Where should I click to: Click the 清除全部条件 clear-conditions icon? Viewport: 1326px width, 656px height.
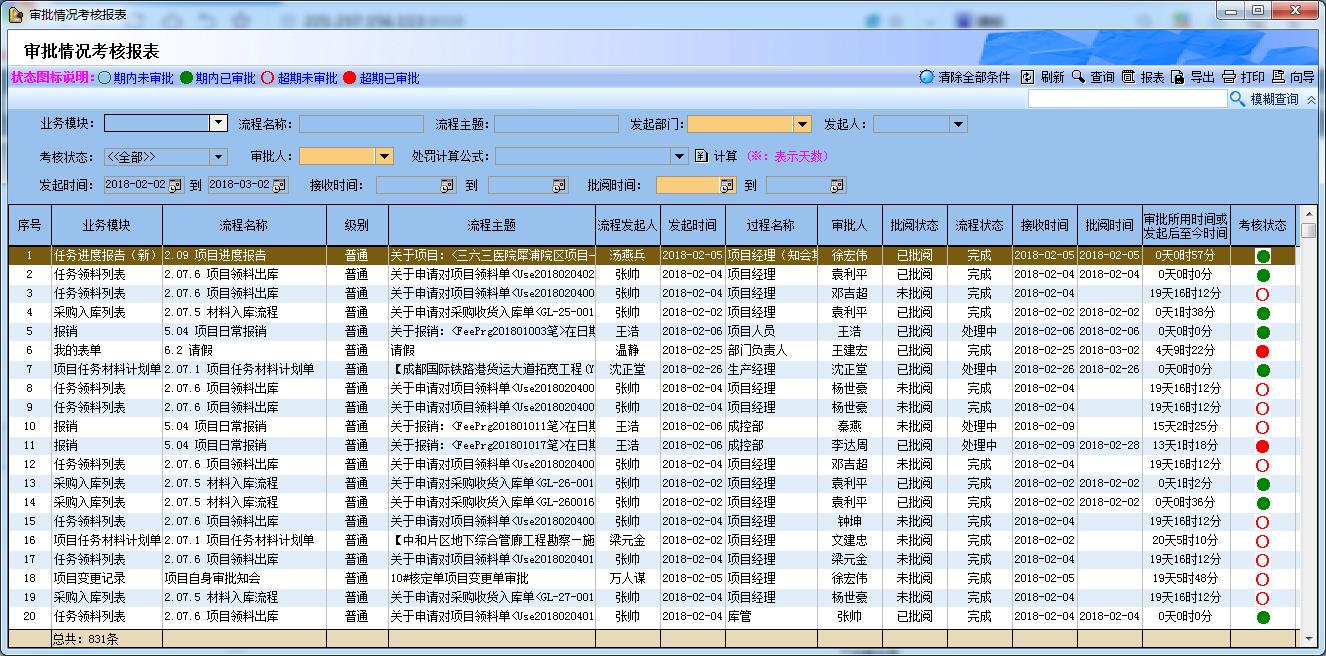click(x=926, y=77)
